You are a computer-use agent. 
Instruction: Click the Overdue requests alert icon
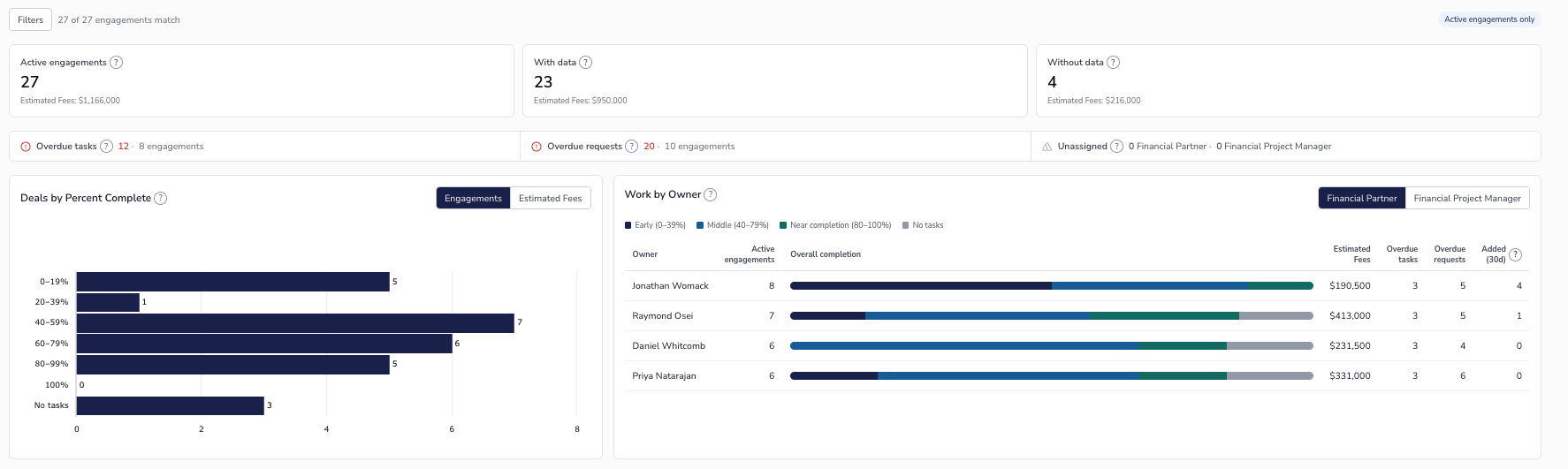coord(537,147)
